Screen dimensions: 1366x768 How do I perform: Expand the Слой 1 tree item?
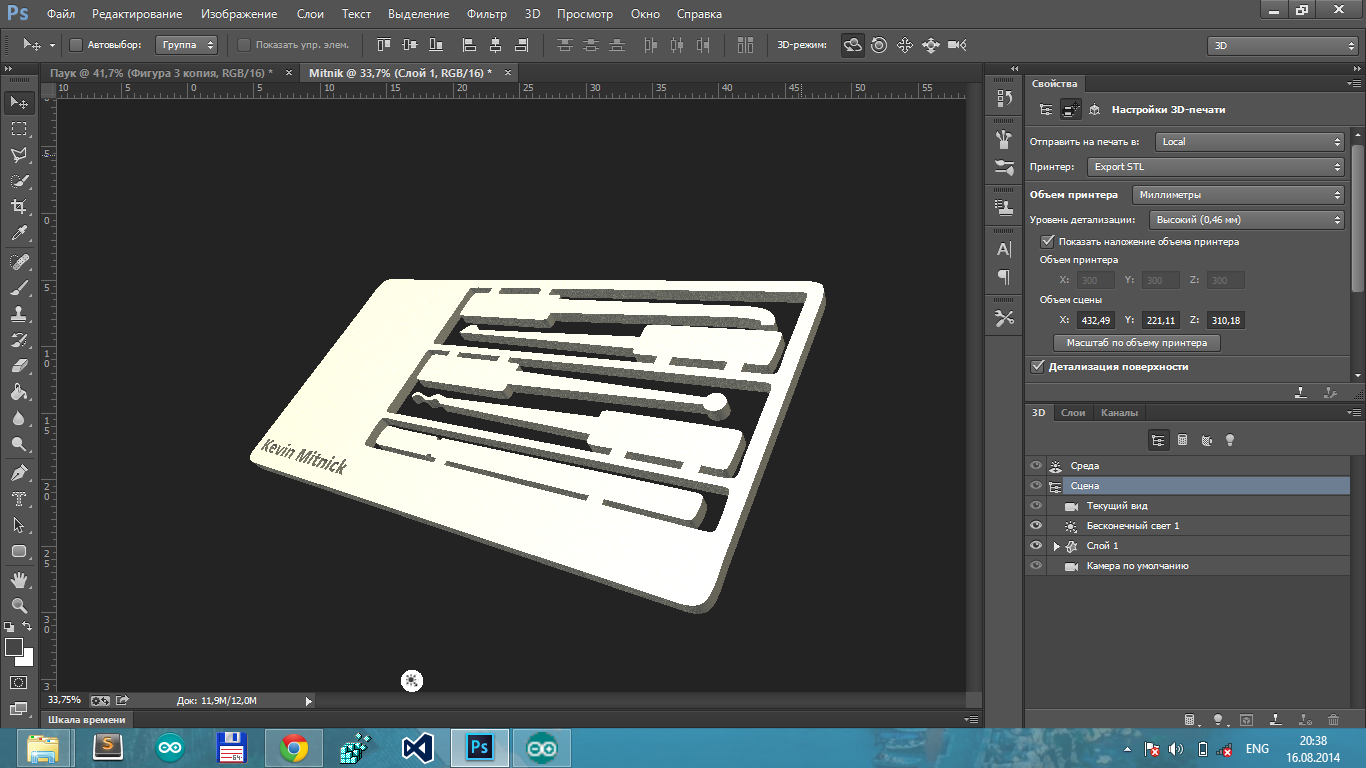pos(1056,546)
